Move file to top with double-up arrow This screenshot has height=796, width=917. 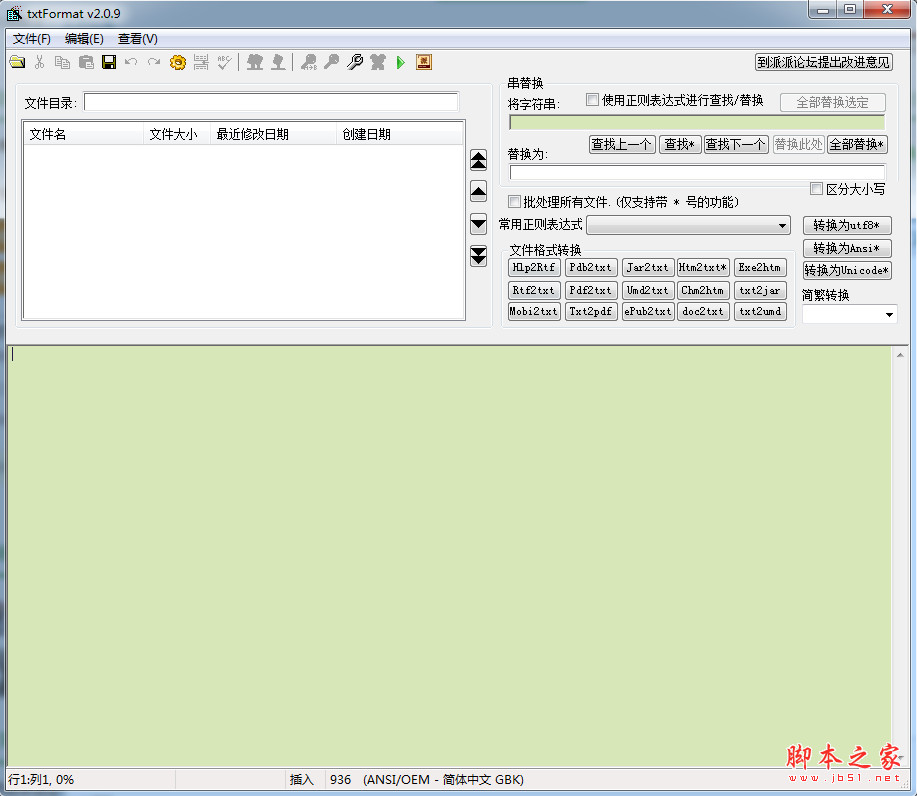pos(478,160)
